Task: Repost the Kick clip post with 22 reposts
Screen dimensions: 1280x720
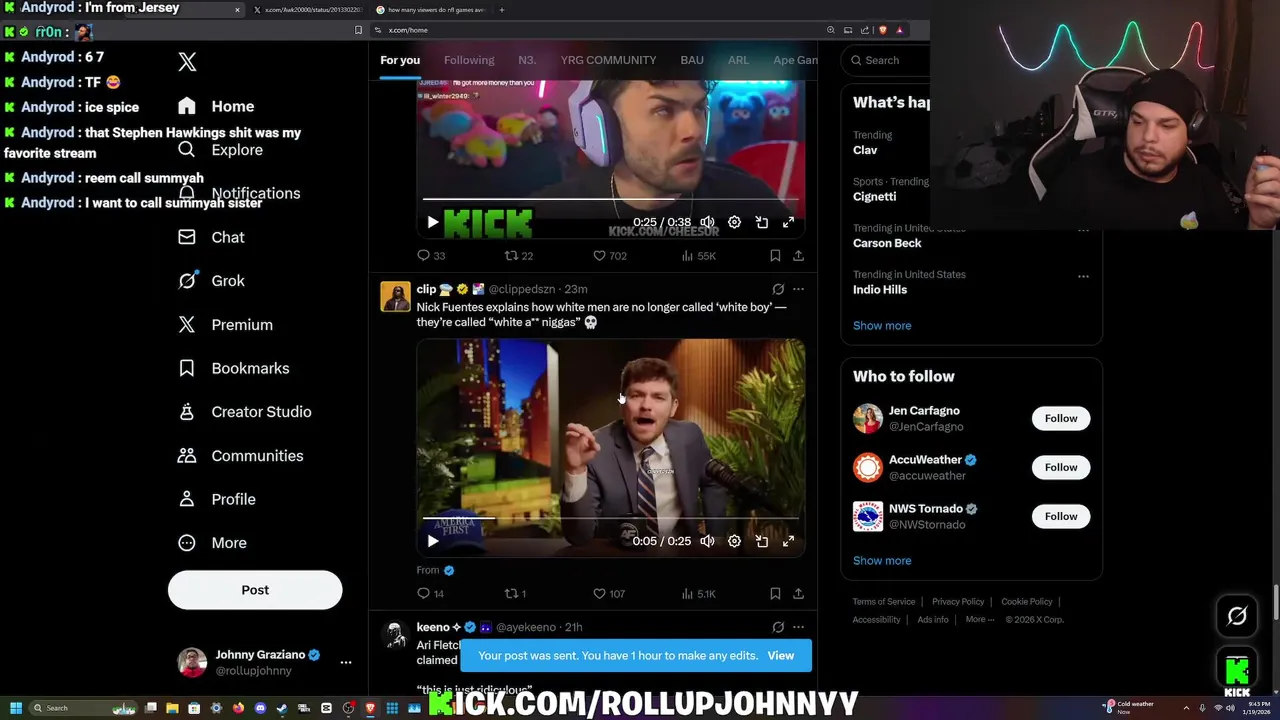Action: coord(518,256)
